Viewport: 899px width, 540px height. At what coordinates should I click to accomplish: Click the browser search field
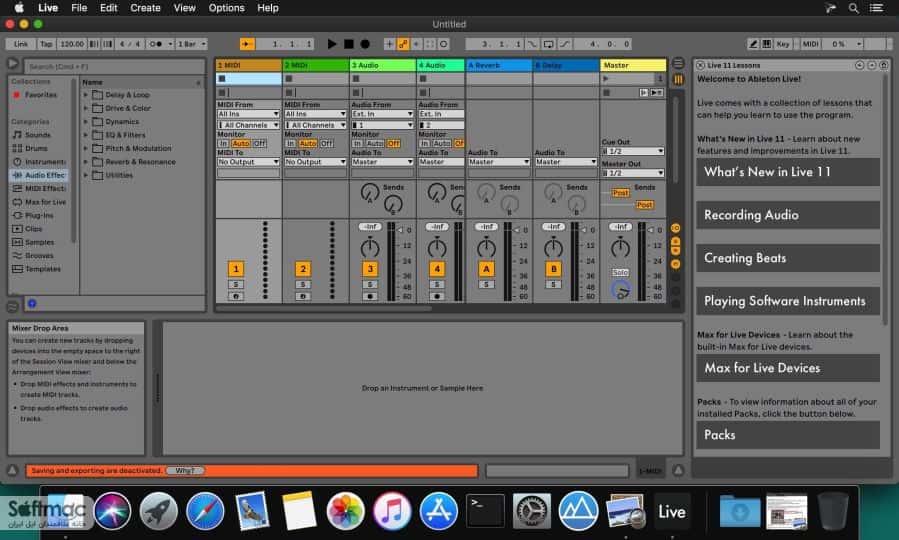114,66
